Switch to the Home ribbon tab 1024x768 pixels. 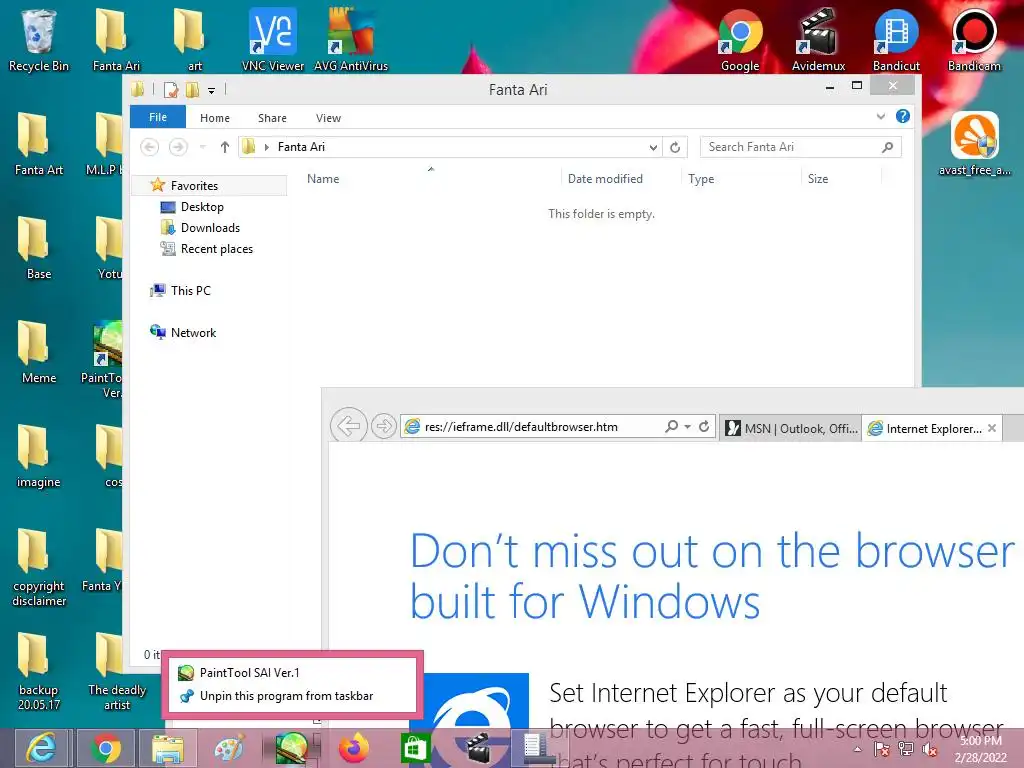215,118
